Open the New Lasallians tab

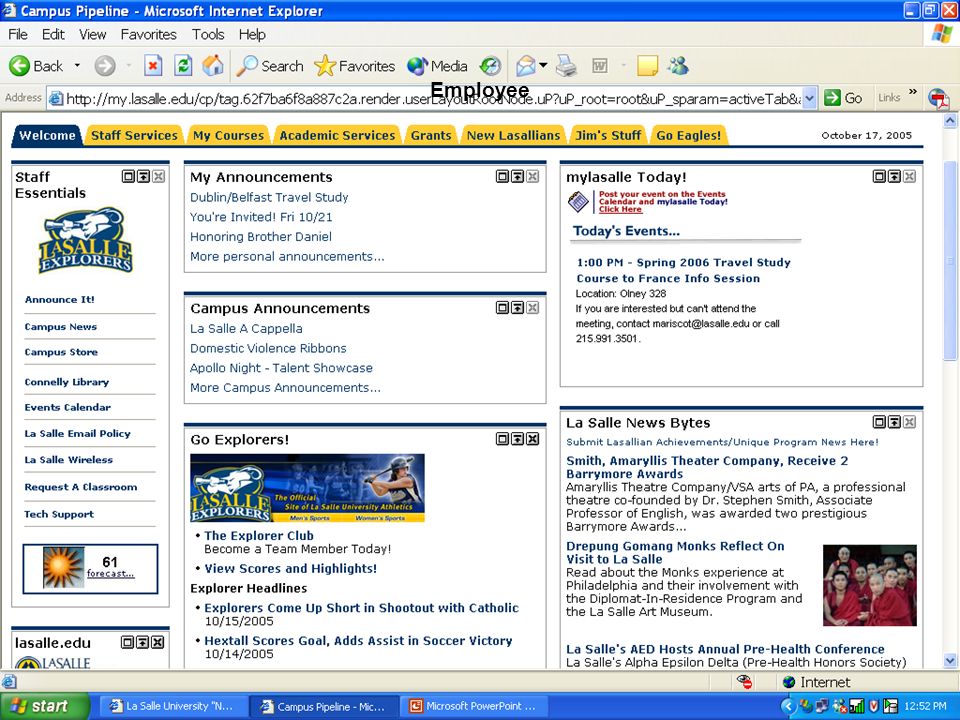tap(513, 135)
